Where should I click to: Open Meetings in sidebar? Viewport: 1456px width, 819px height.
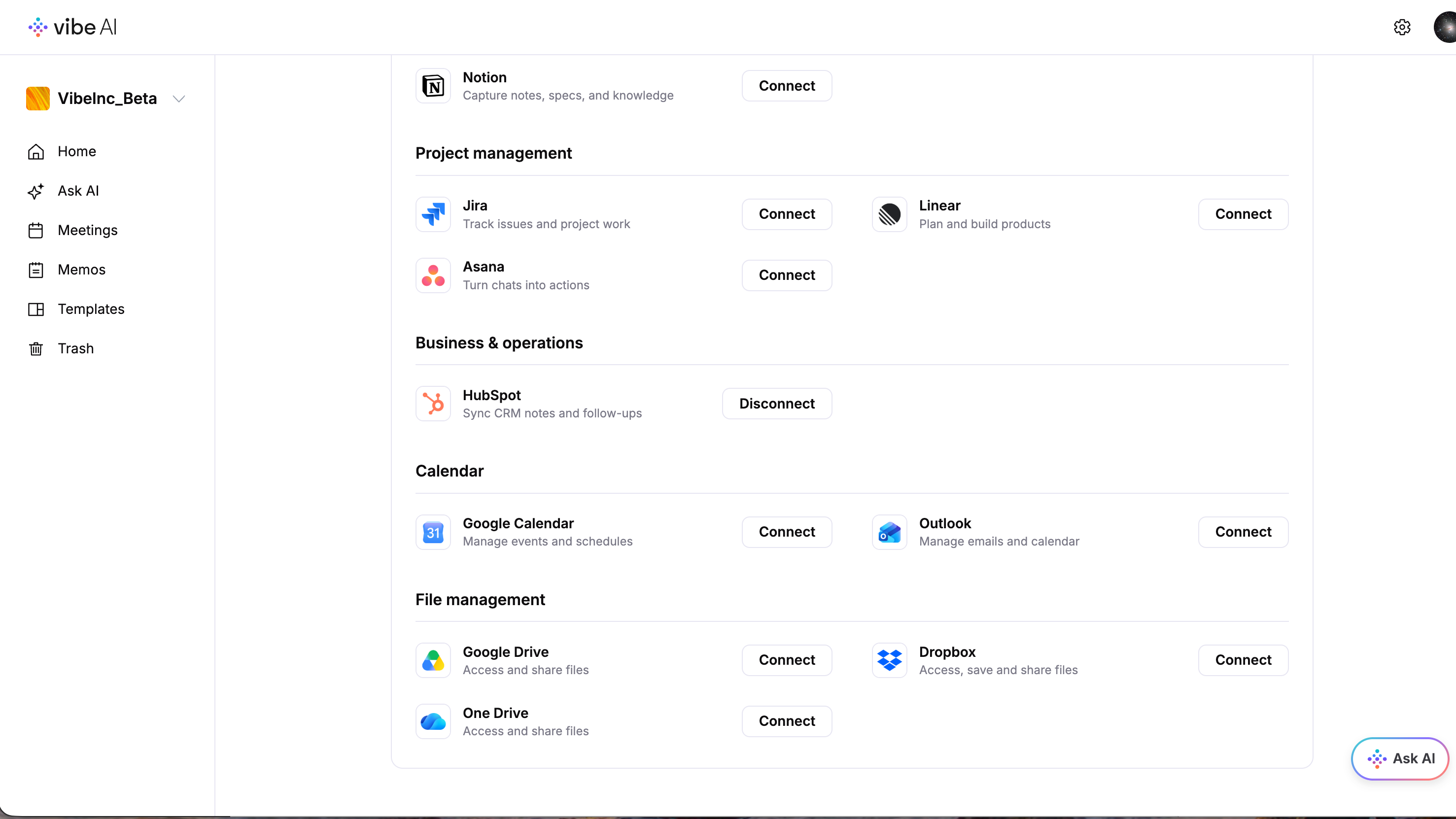(73, 231)
